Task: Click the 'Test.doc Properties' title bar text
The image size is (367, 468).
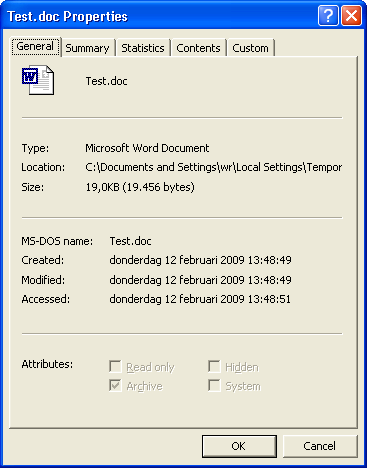Action: [67, 16]
